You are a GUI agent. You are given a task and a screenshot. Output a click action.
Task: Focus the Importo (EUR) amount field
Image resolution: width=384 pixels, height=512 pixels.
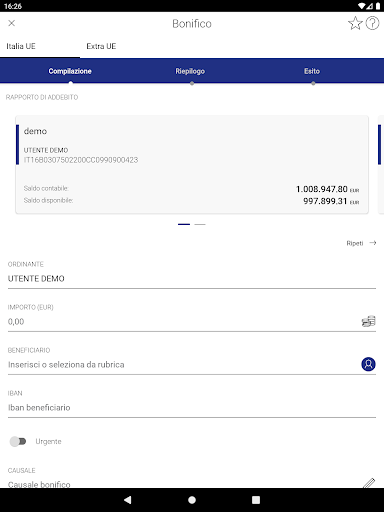point(183,322)
